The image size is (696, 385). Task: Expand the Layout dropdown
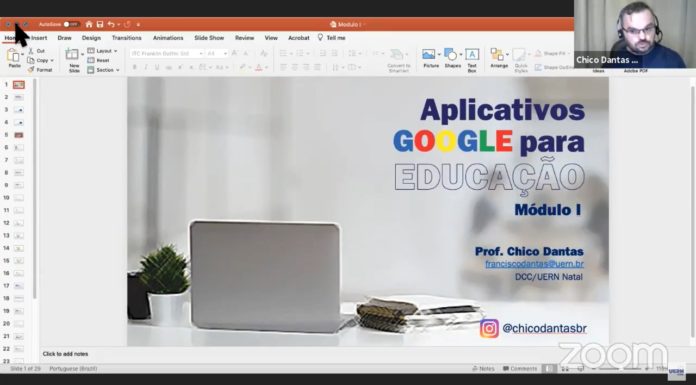103,51
